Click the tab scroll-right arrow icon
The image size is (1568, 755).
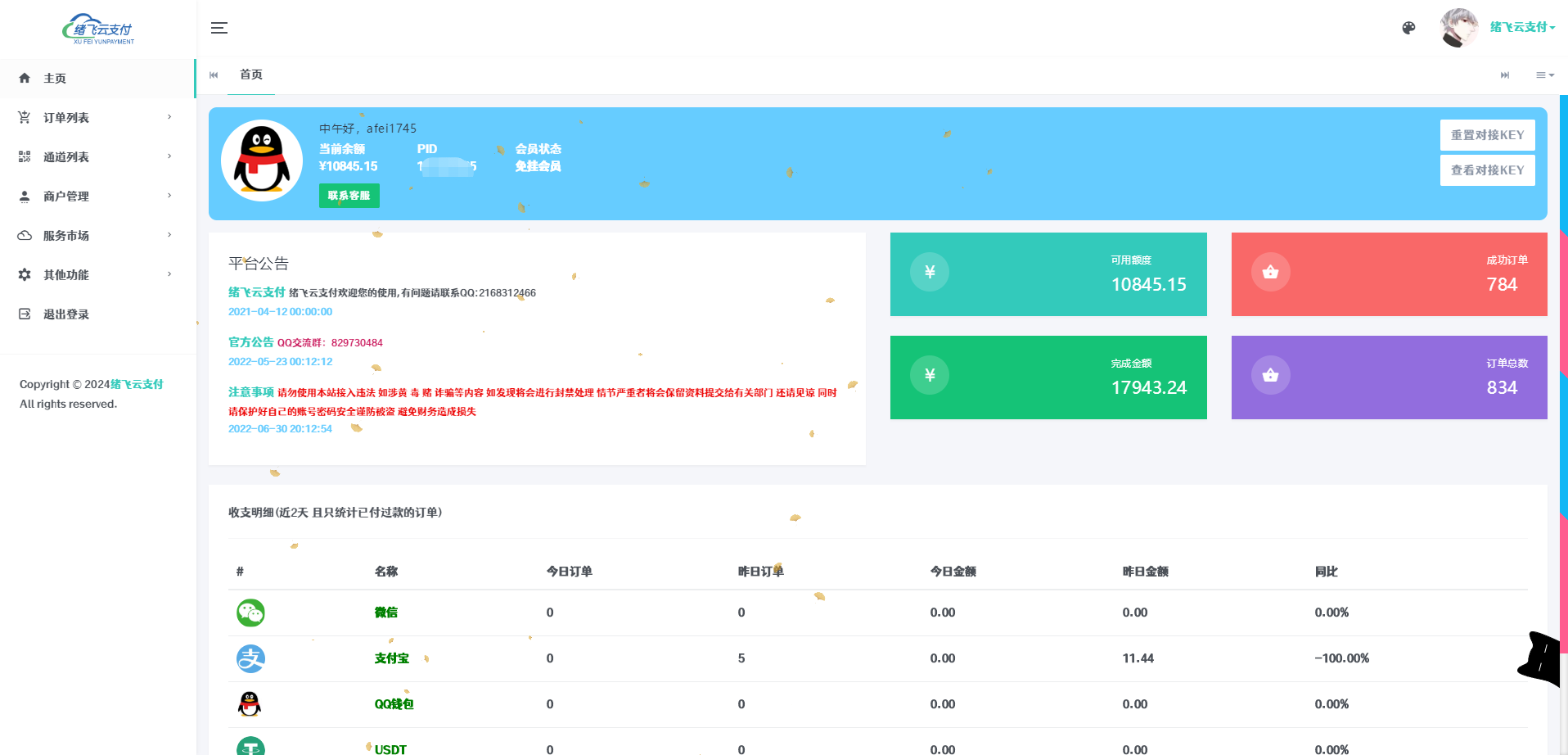1504,75
